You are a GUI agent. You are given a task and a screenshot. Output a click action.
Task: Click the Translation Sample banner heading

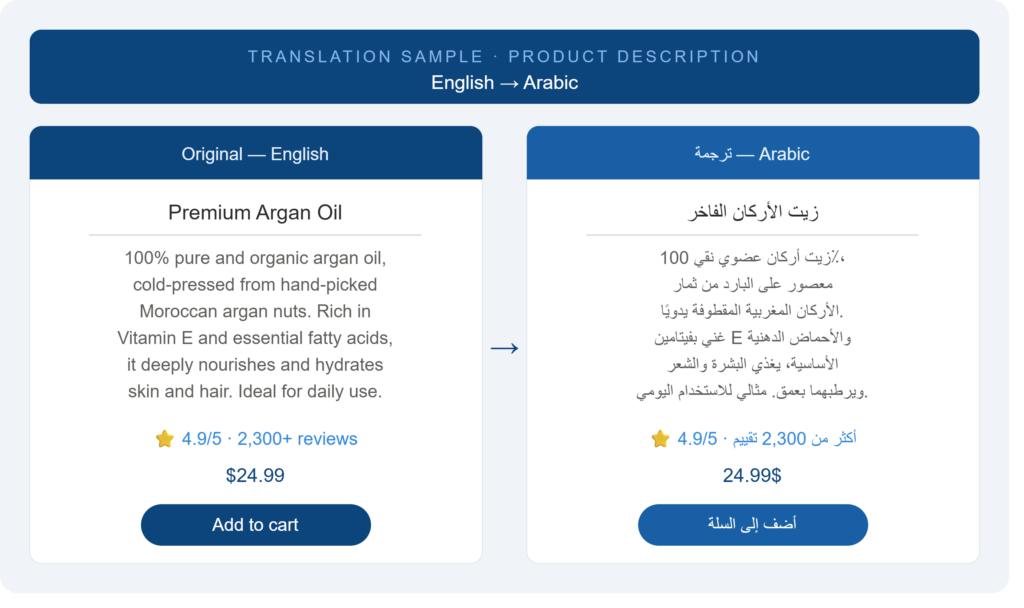[x=504, y=57]
